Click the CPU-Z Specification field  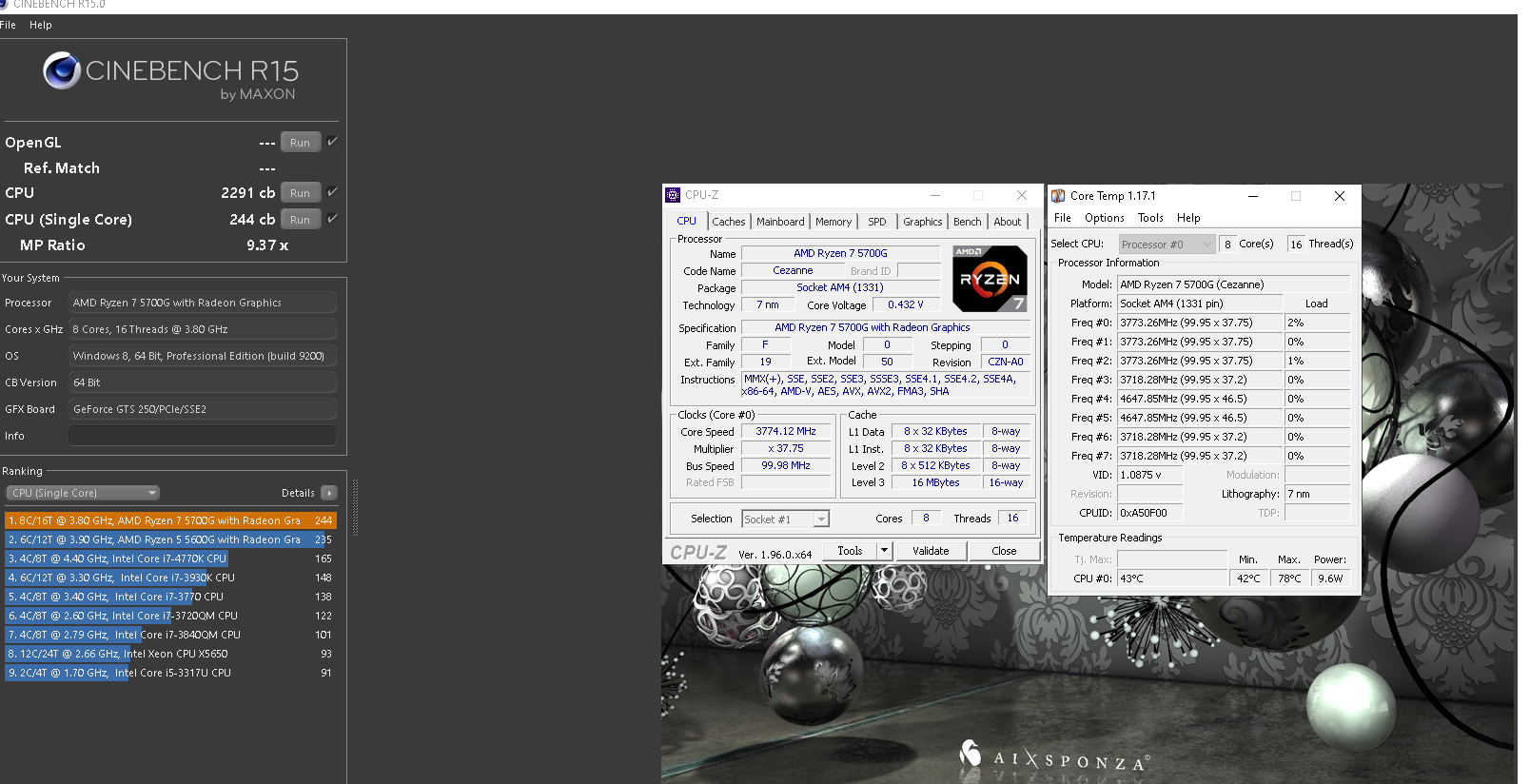pos(886,327)
